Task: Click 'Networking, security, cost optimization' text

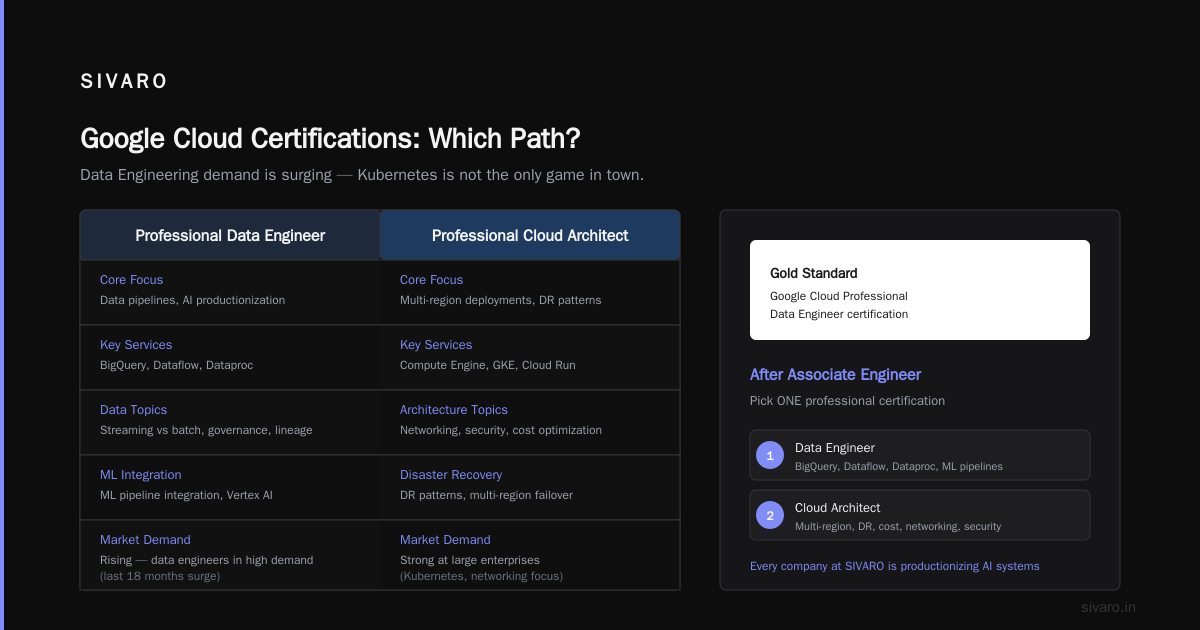Action: tap(500, 430)
